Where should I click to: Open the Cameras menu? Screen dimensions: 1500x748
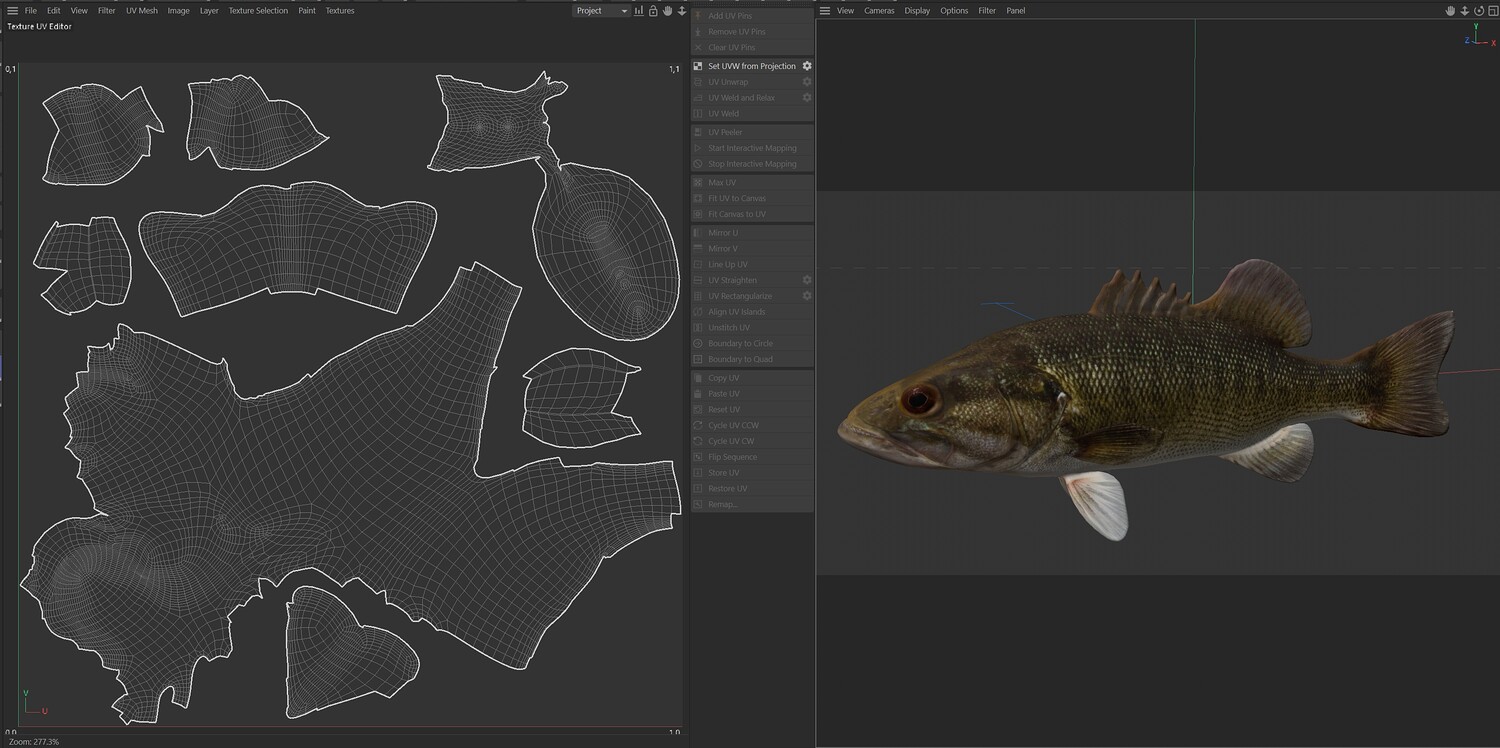point(879,11)
